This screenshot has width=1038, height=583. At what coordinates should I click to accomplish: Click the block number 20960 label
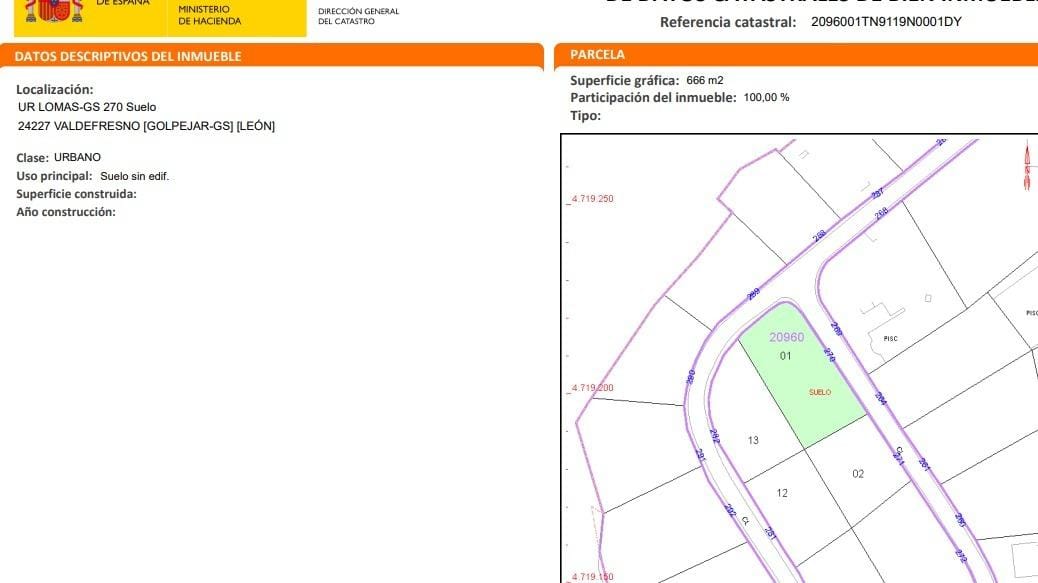click(x=786, y=337)
